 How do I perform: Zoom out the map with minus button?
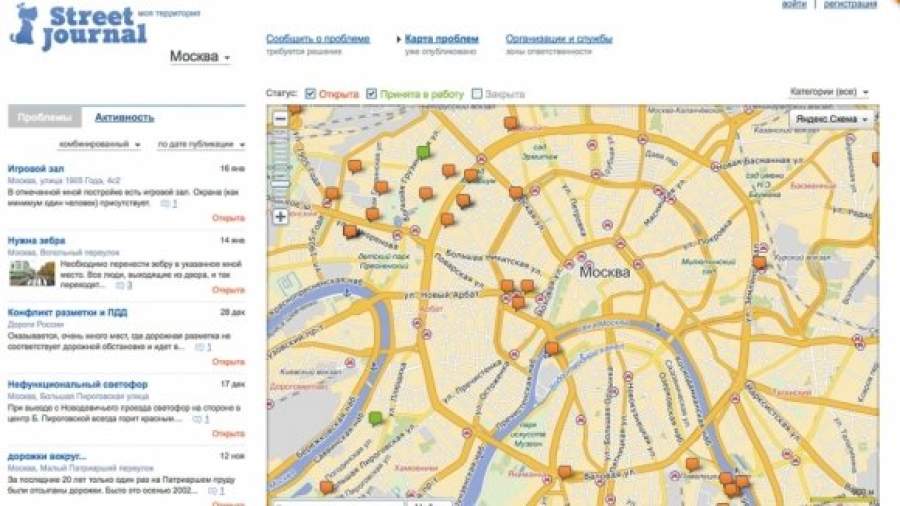pos(280,119)
